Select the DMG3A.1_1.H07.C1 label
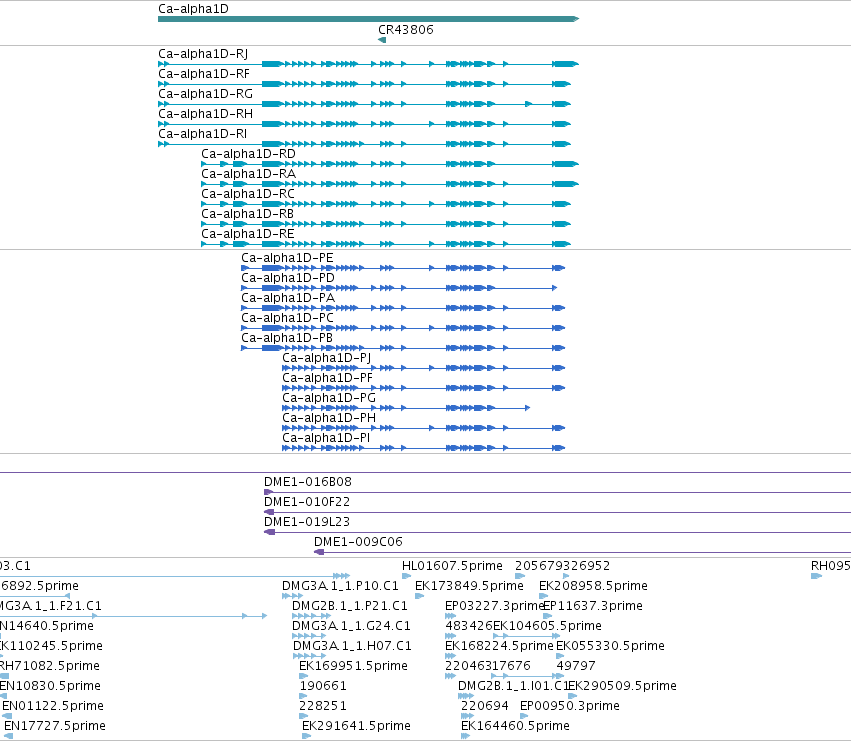 pos(352,647)
